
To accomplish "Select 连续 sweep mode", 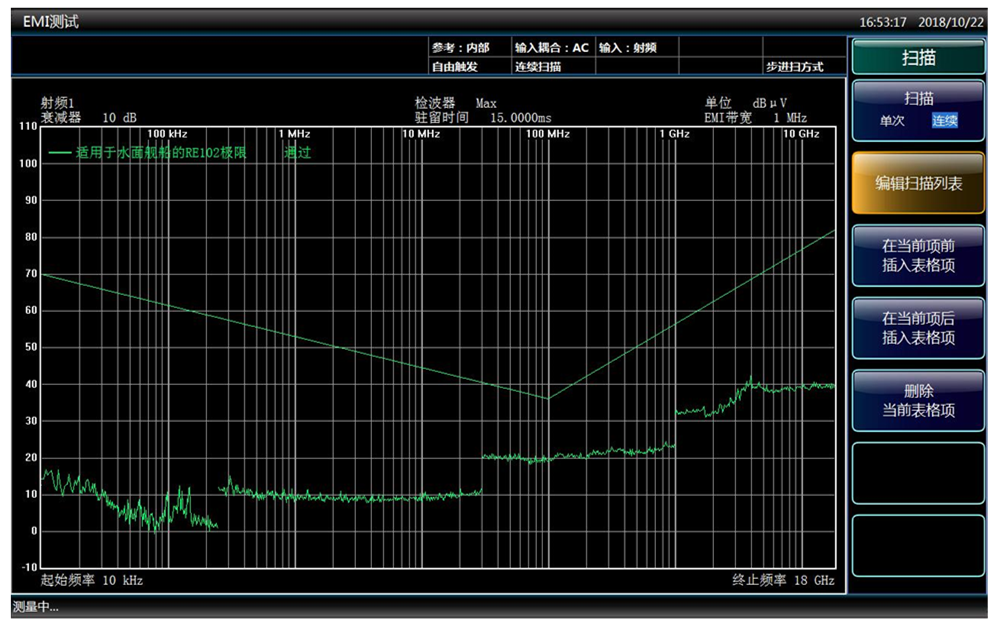I will pyautogui.click(x=944, y=121).
